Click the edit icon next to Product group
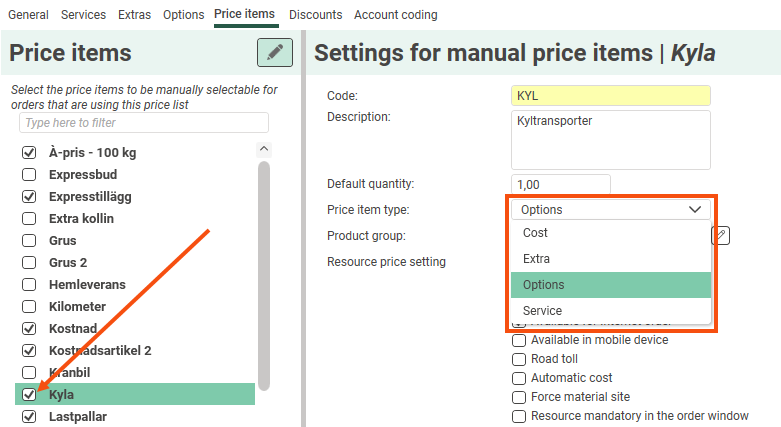 (721, 235)
